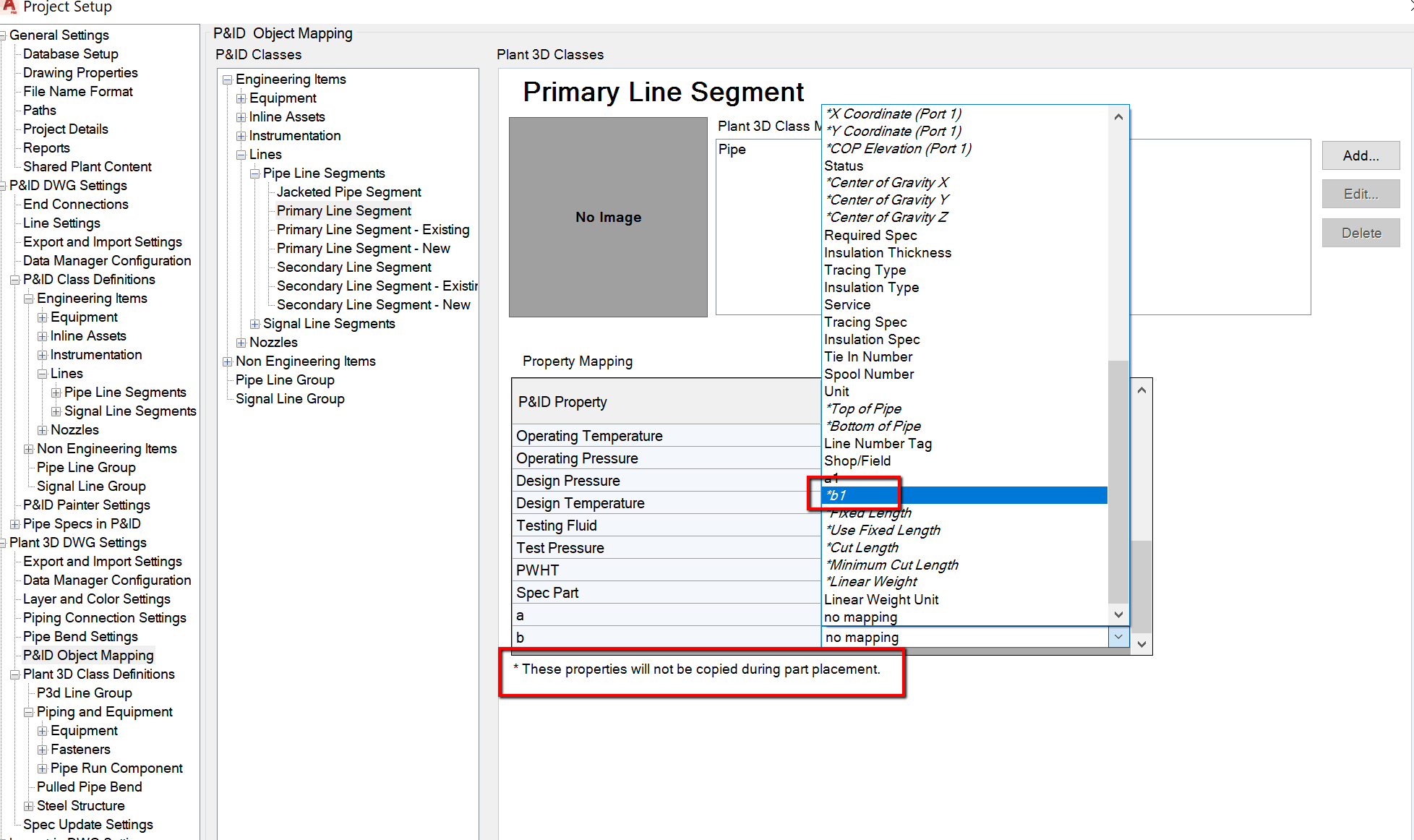The width and height of the screenshot is (1414, 840).
Task: Collapse the Pipe Line Segments tree node
Action: [x=255, y=173]
